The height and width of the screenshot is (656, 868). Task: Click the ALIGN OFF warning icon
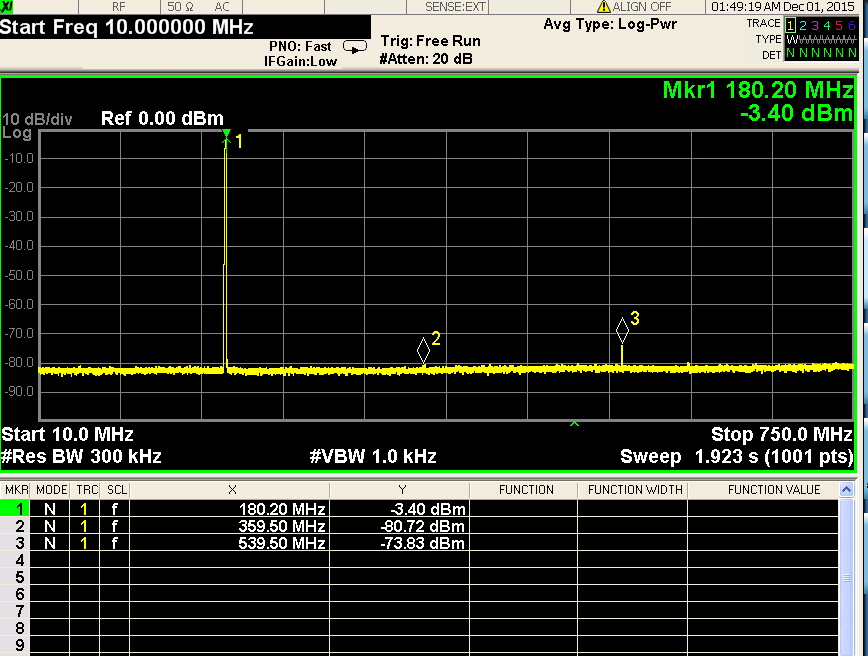(x=603, y=7)
